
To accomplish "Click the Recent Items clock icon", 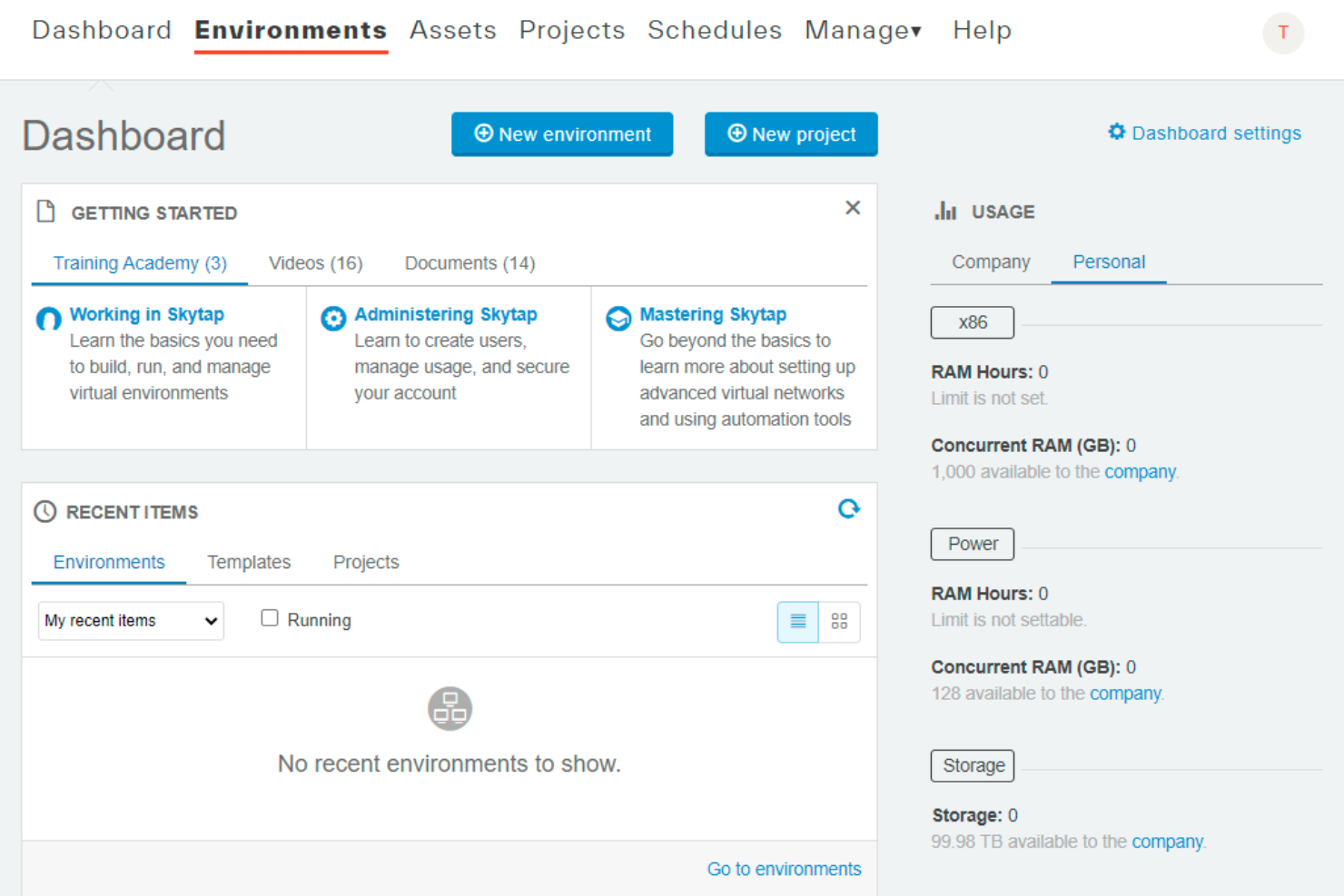I will pyautogui.click(x=45, y=511).
